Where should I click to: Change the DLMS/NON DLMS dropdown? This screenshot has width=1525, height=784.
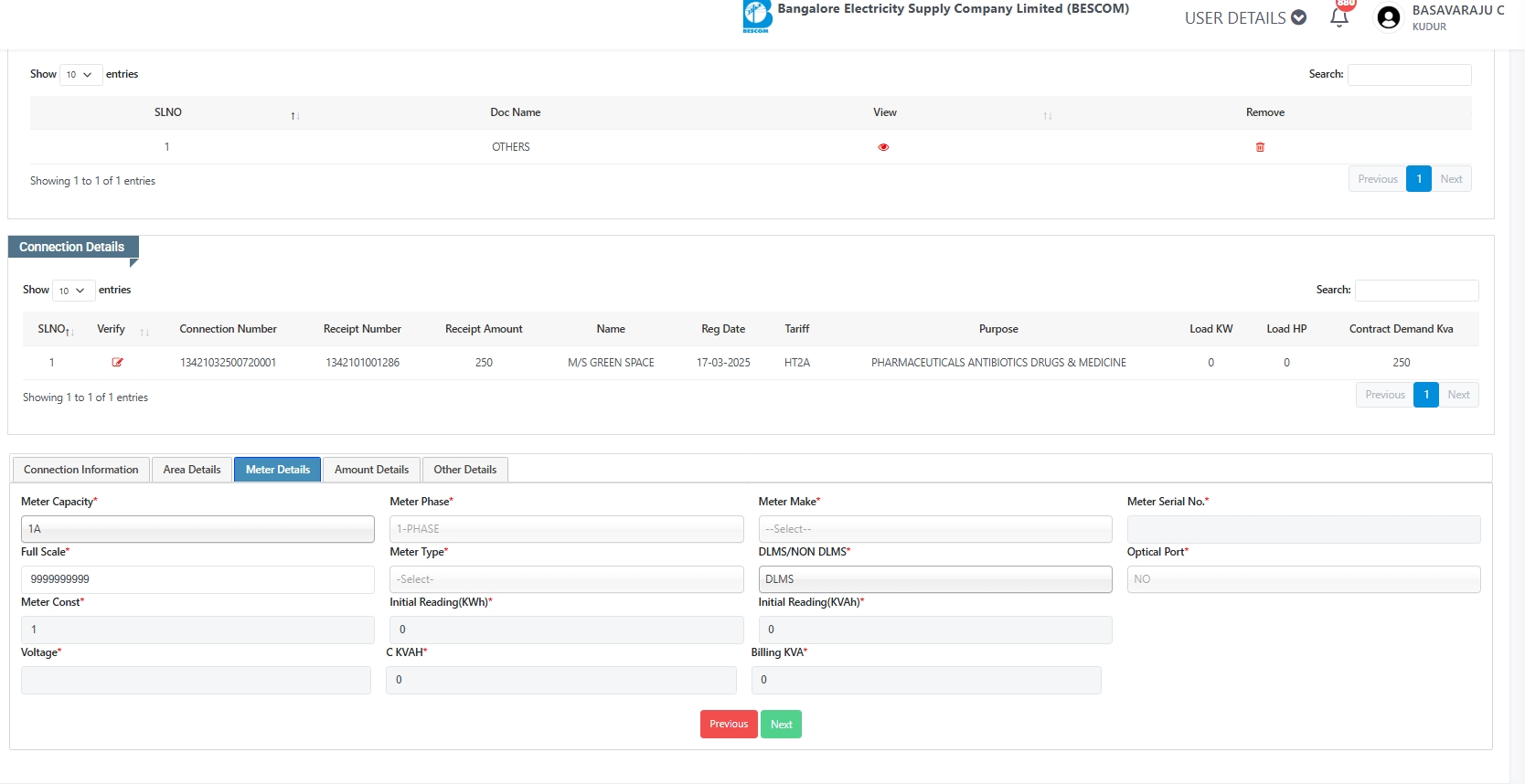[x=934, y=579]
